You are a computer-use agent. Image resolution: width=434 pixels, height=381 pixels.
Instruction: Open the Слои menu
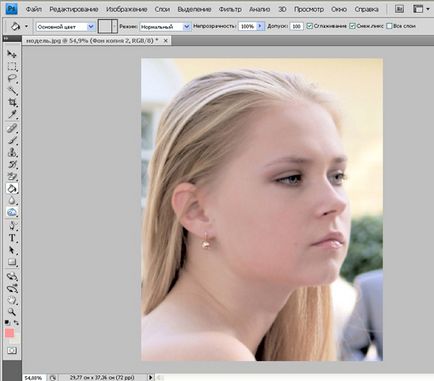click(x=162, y=9)
